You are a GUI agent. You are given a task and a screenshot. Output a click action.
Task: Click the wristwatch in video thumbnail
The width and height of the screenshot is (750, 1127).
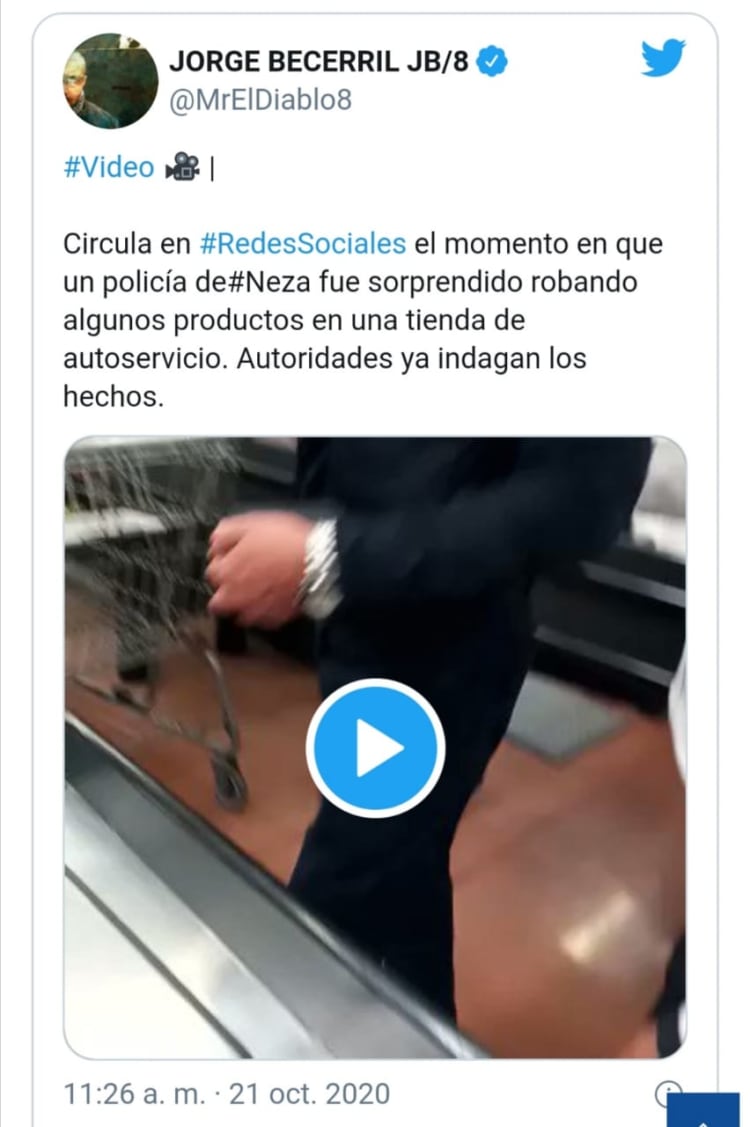tap(320, 569)
